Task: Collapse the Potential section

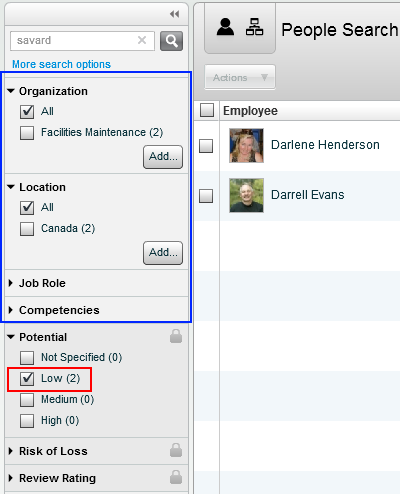Action: 11,337
